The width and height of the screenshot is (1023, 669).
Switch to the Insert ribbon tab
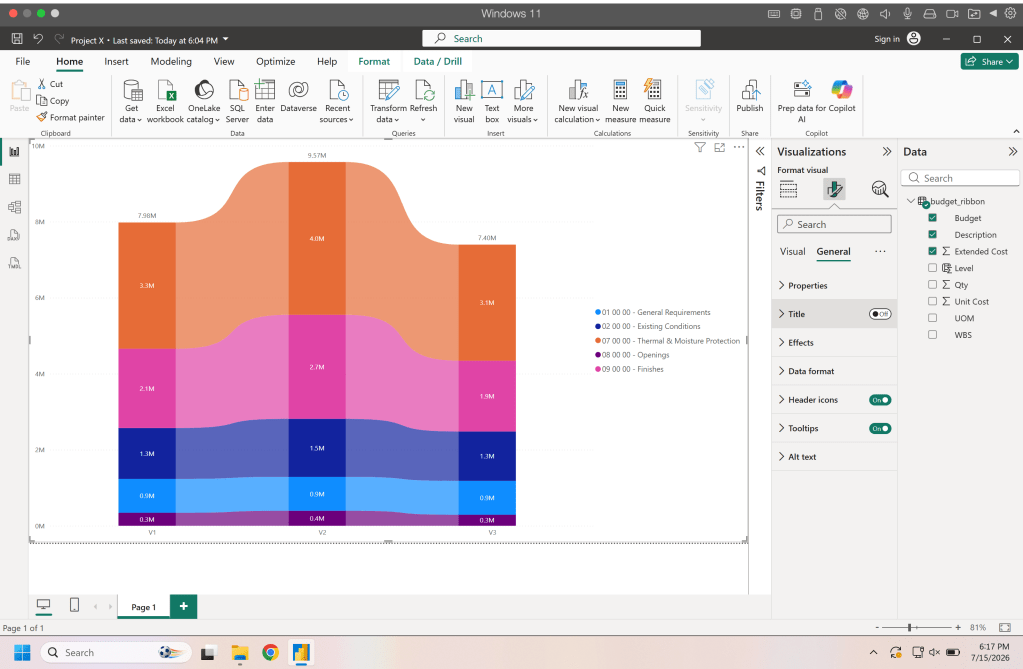(116, 61)
